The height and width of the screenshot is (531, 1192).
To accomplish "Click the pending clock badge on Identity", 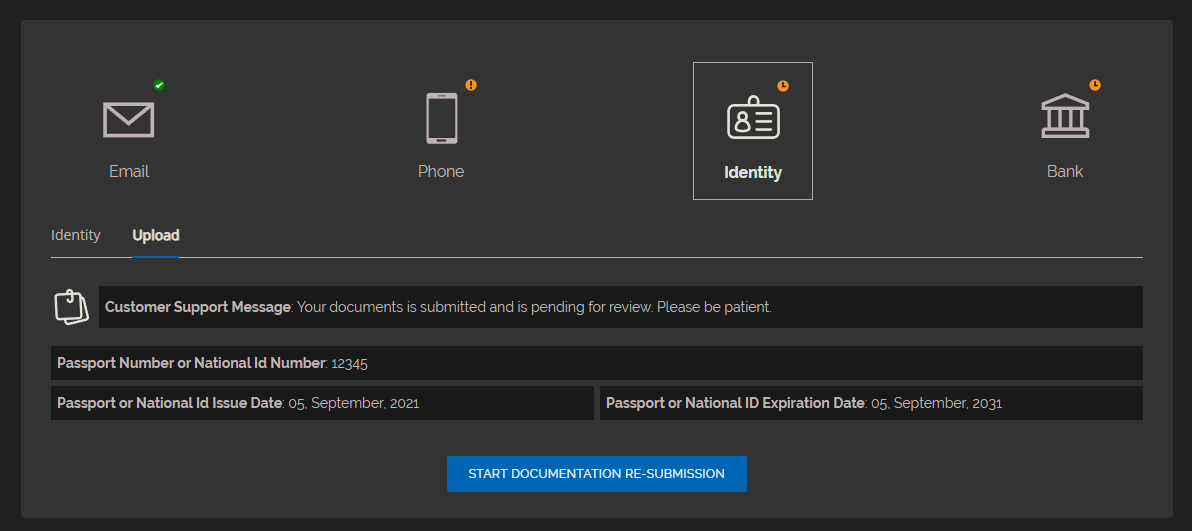I will (783, 86).
